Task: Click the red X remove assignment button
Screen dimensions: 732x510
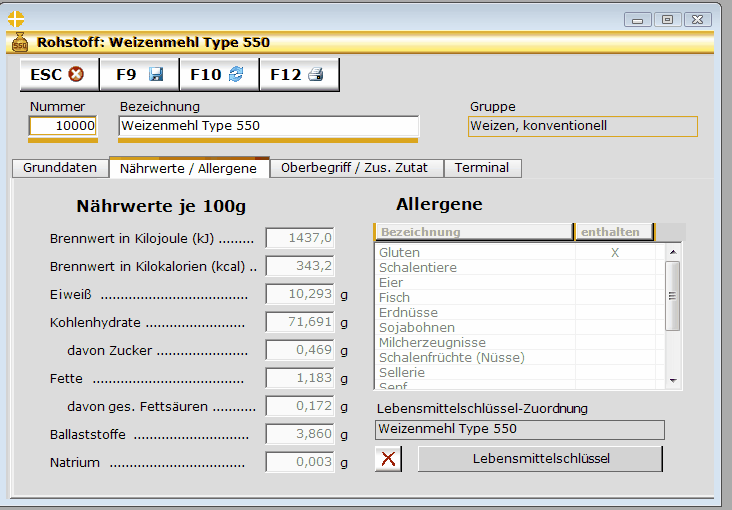Action: click(x=388, y=459)
